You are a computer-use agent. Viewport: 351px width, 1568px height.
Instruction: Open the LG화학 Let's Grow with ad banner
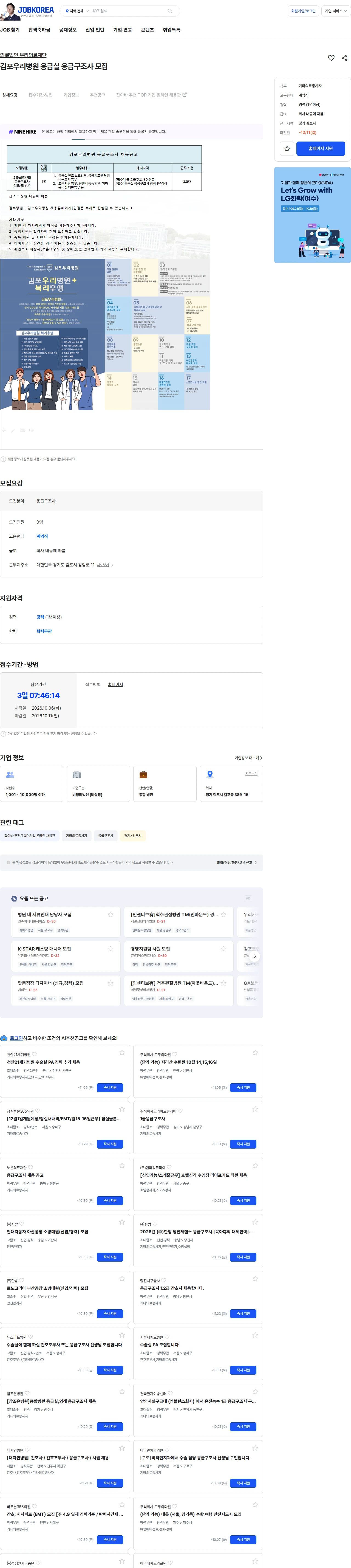tap(312, 215)
